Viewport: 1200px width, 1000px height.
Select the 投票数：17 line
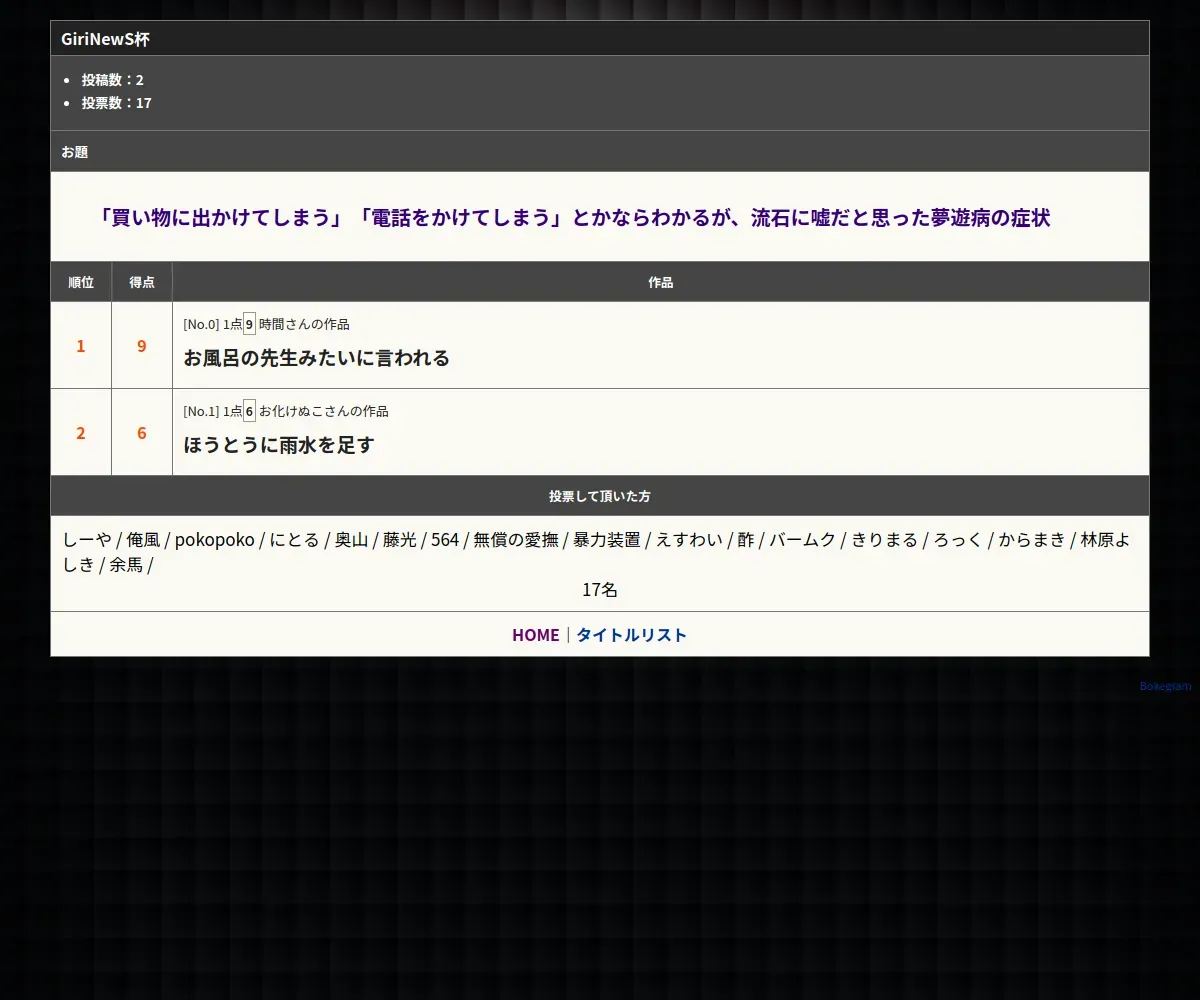tap(116, 103)
